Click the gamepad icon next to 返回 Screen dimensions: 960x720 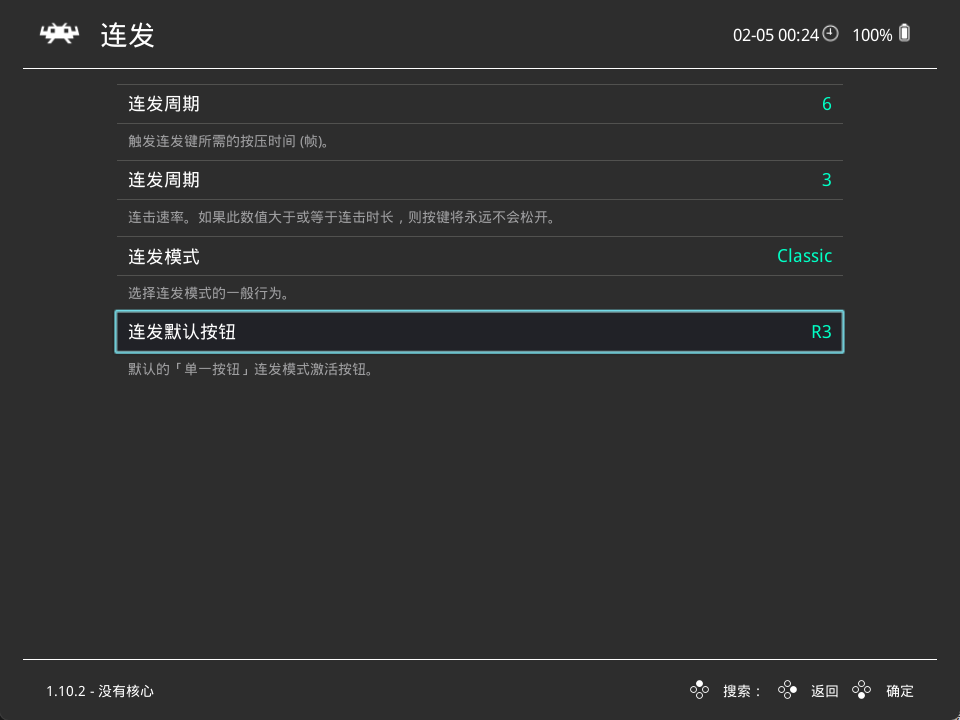tap(788, 690)
